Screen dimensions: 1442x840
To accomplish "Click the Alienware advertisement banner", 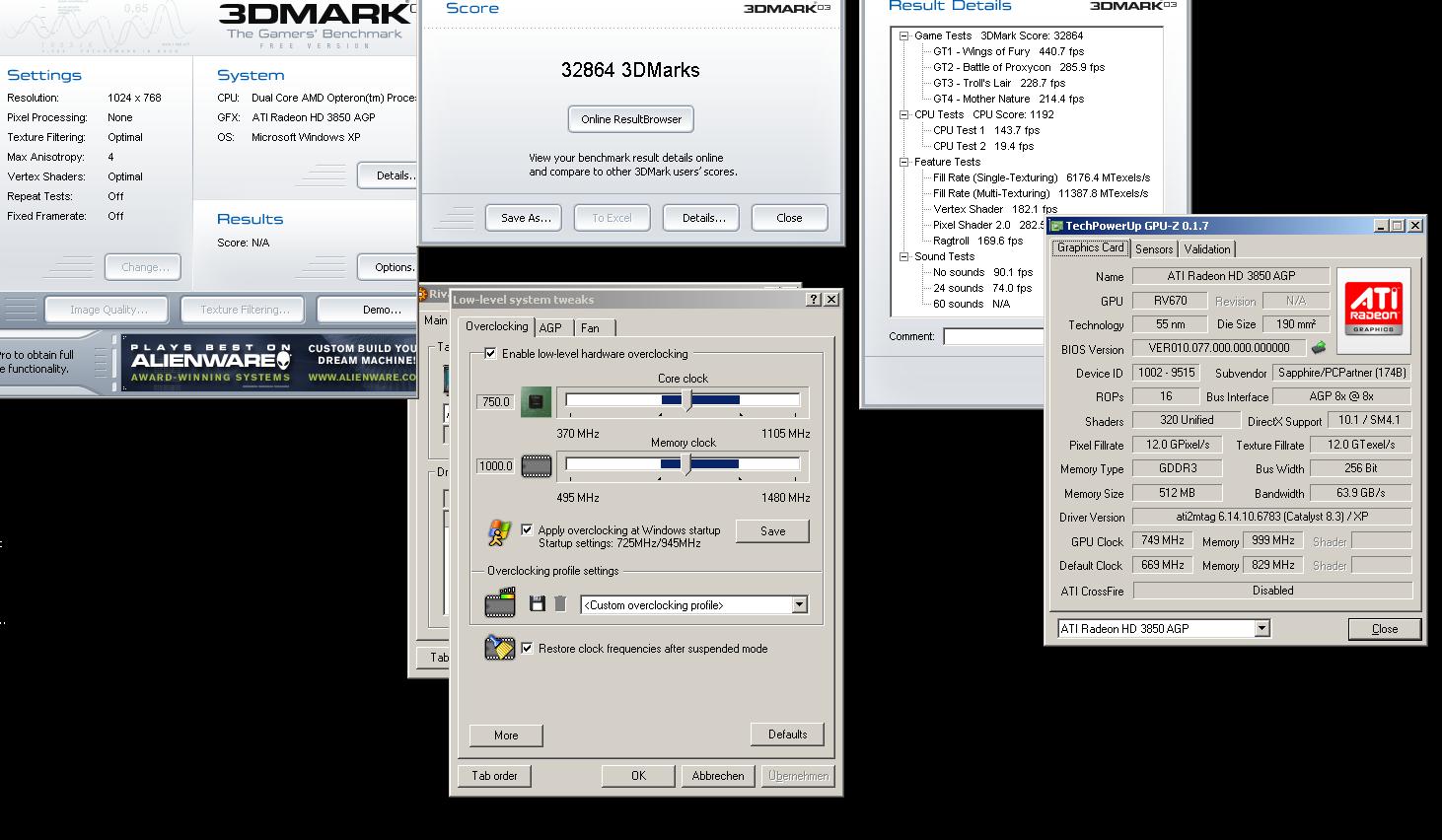I will tap(268, 363).
